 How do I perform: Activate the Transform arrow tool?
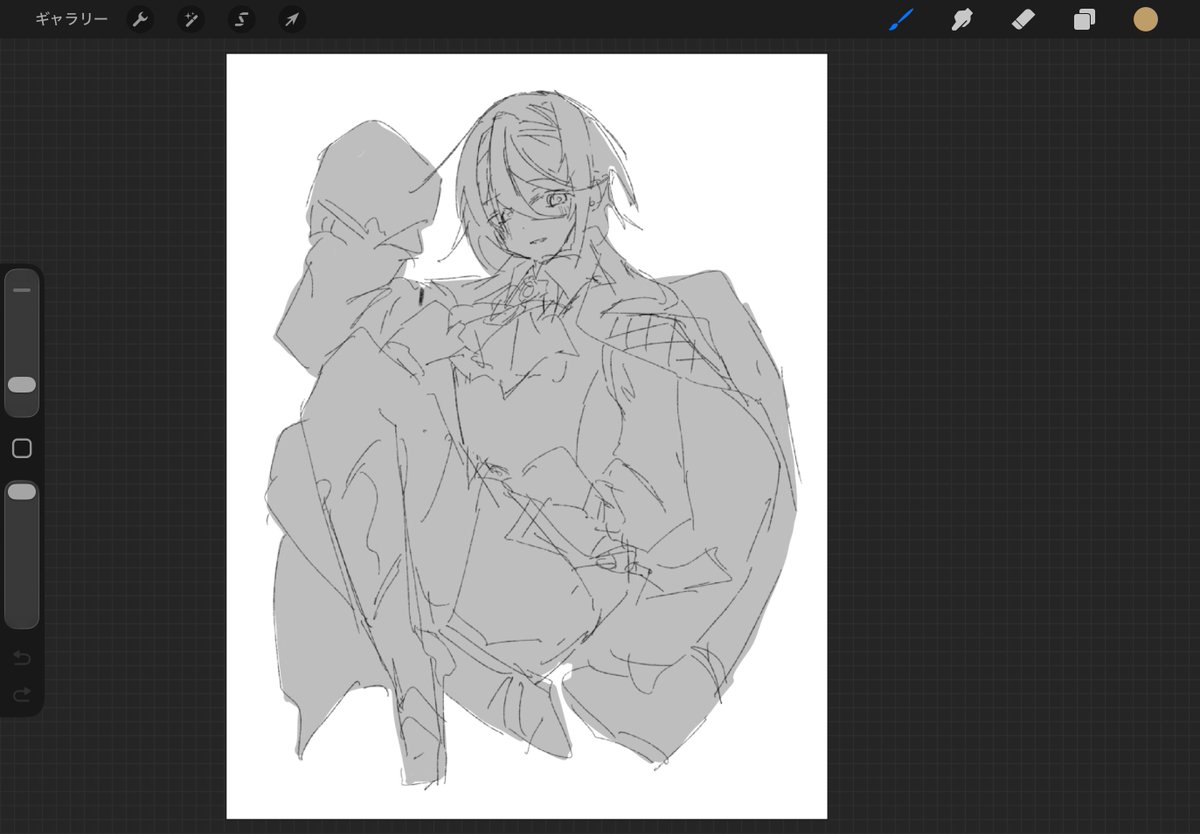click(291, 19)
